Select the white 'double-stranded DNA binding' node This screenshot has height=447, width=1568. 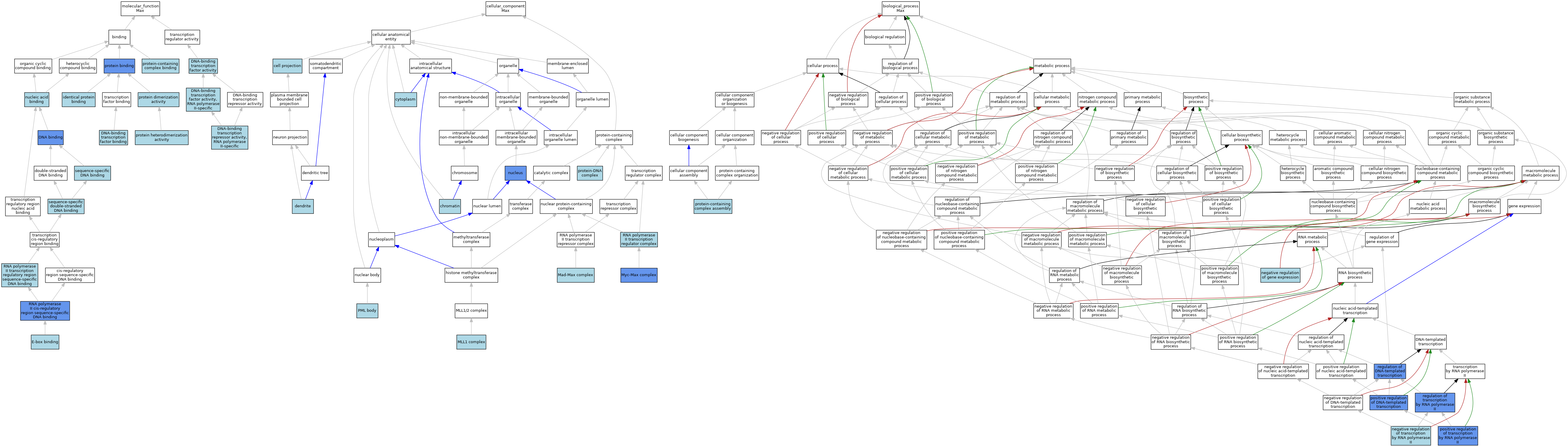[50, 173]
